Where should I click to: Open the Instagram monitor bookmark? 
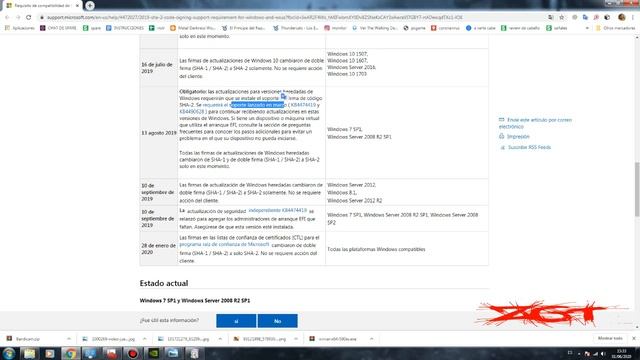point(335,28)
